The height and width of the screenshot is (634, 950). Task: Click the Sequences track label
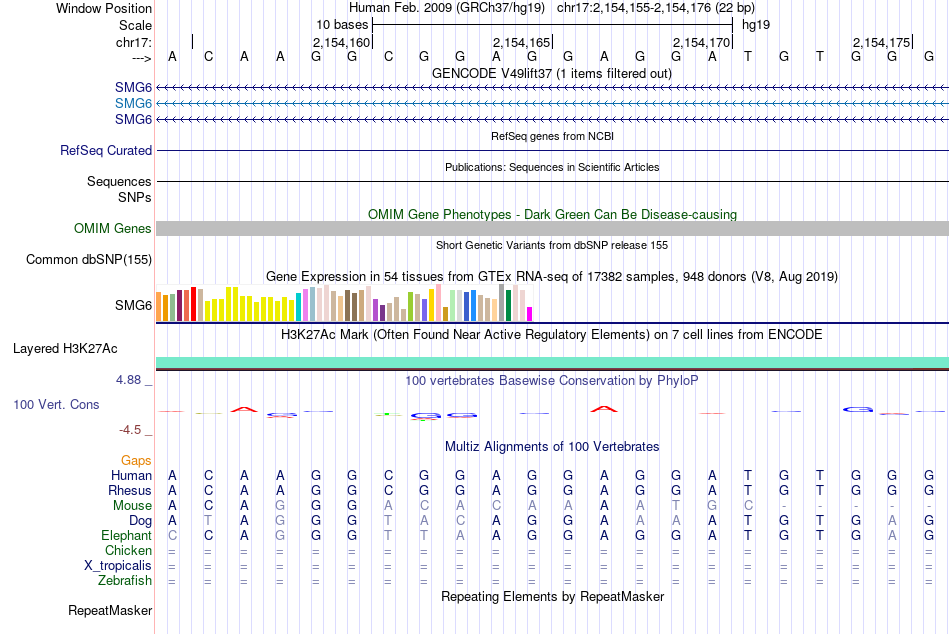click(x=119, y=181)
